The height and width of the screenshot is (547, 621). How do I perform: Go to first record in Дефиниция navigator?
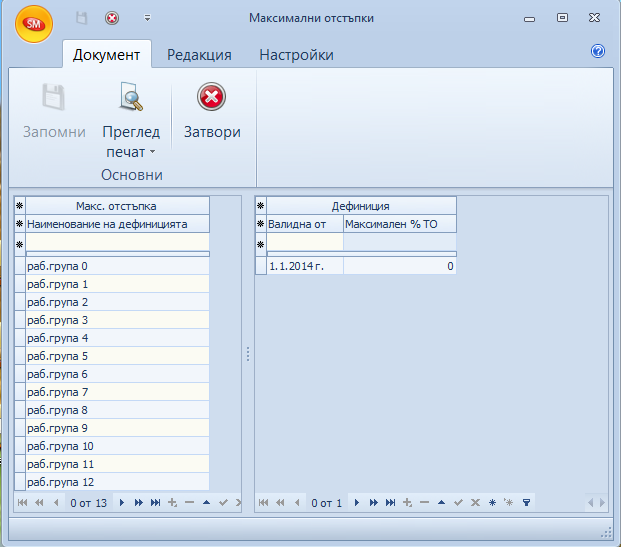(x=263, y=503)
